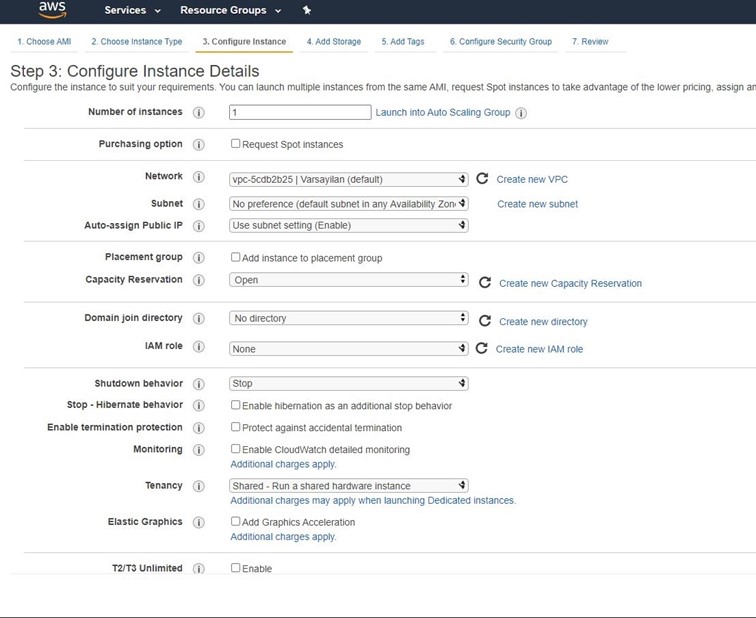Open info icon for Number of instances
This screenshot has height=618, width=756.
click(x=199, y=112)
